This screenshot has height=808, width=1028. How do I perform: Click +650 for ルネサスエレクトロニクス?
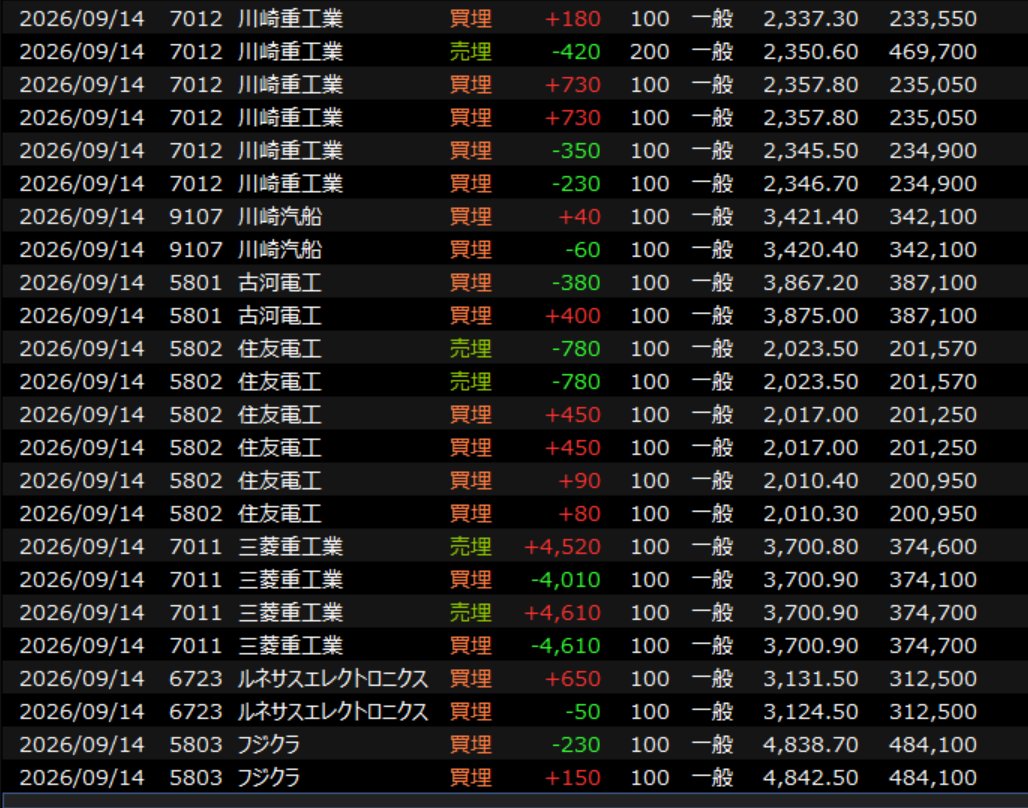(x=572, y=678)
